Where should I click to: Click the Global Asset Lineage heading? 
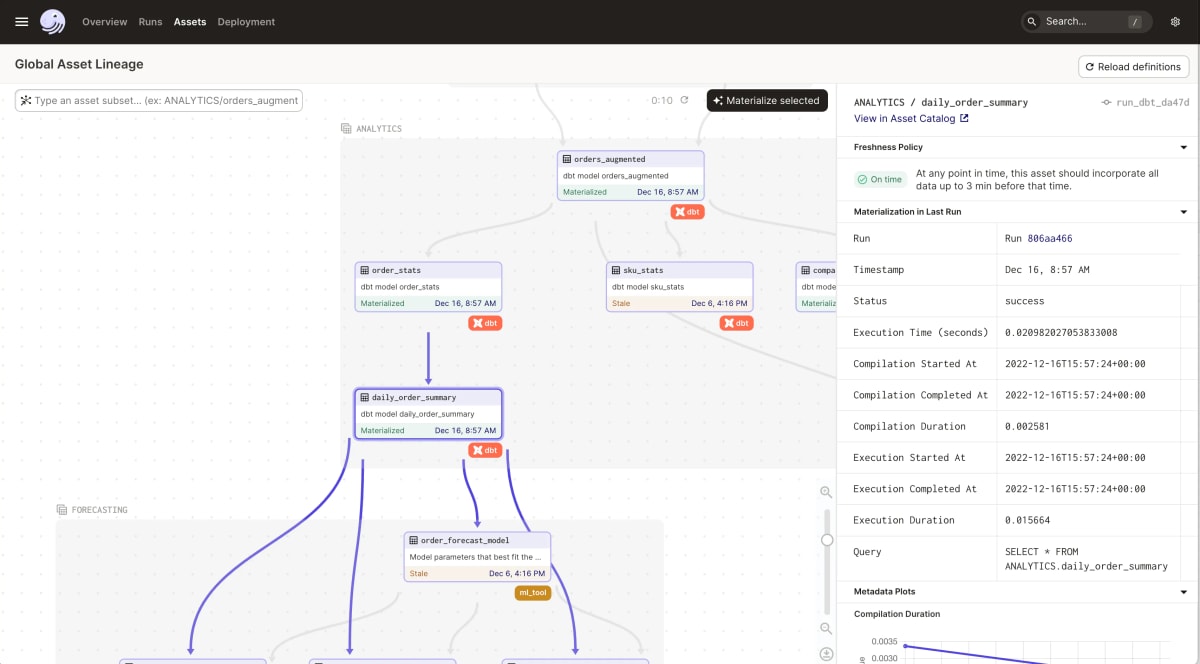coord(79,64)
